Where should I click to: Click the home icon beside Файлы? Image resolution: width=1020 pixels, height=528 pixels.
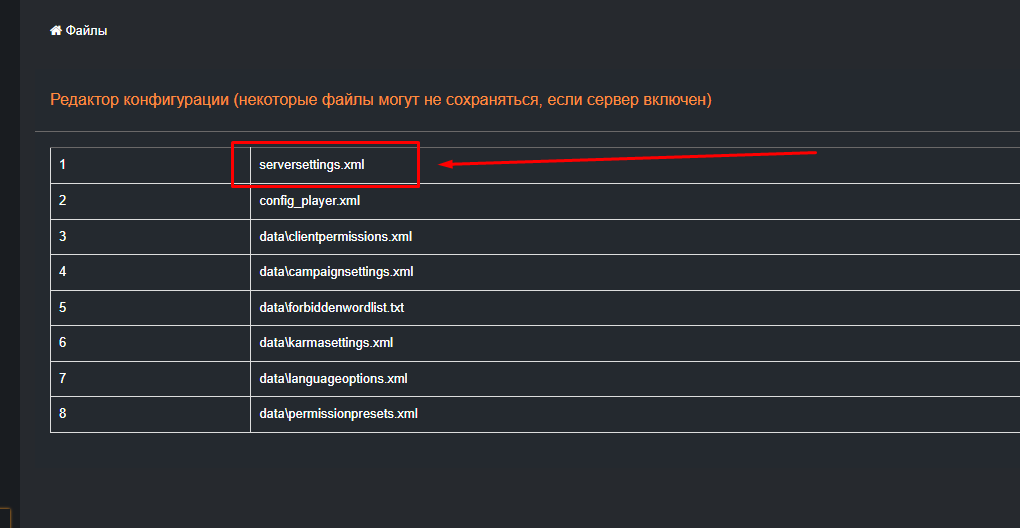pos(56,31)
